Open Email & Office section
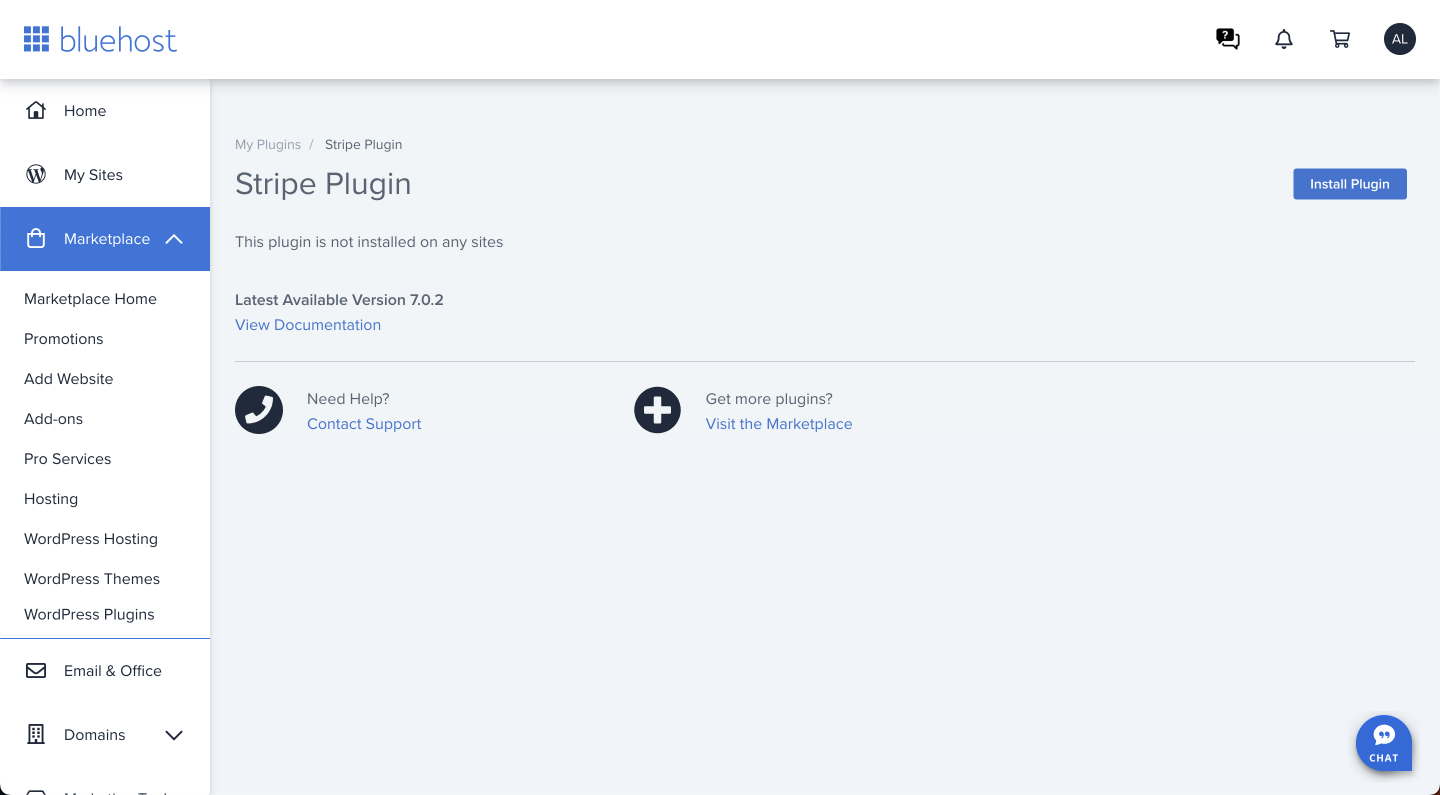Viewport: 1440px width, 795px height. 112,671
